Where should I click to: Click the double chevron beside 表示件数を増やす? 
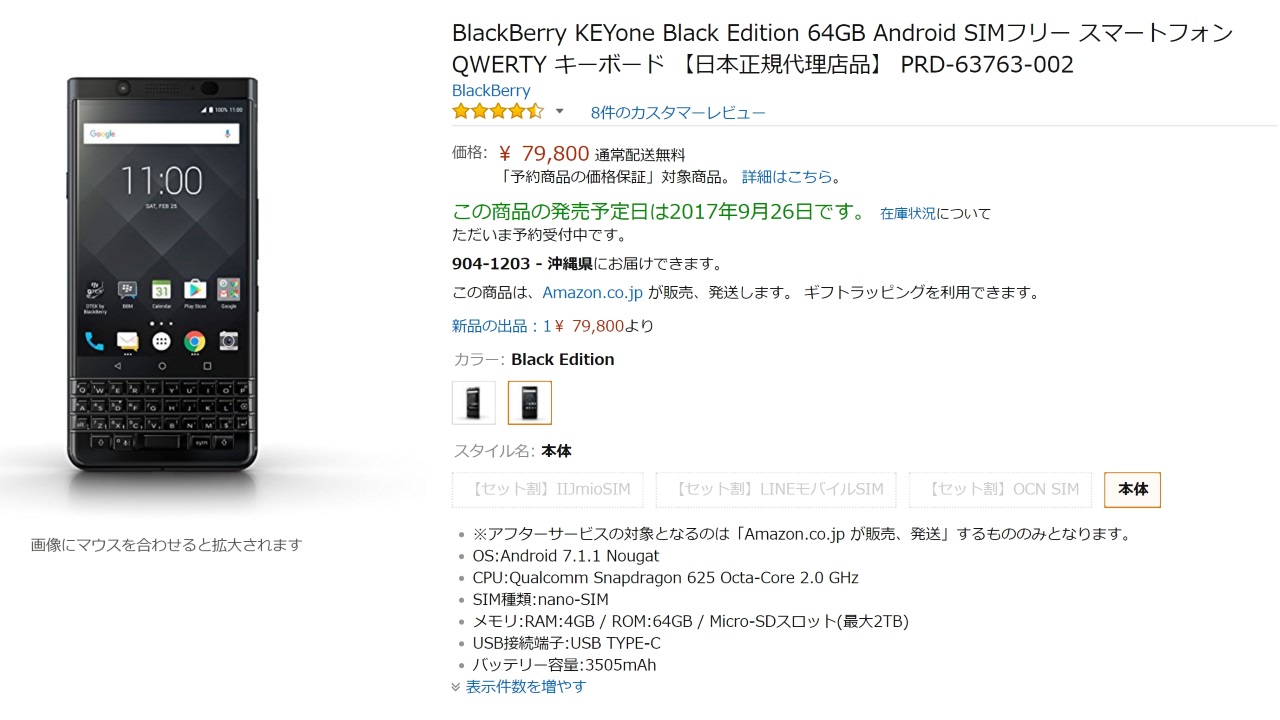click(456, 687)
